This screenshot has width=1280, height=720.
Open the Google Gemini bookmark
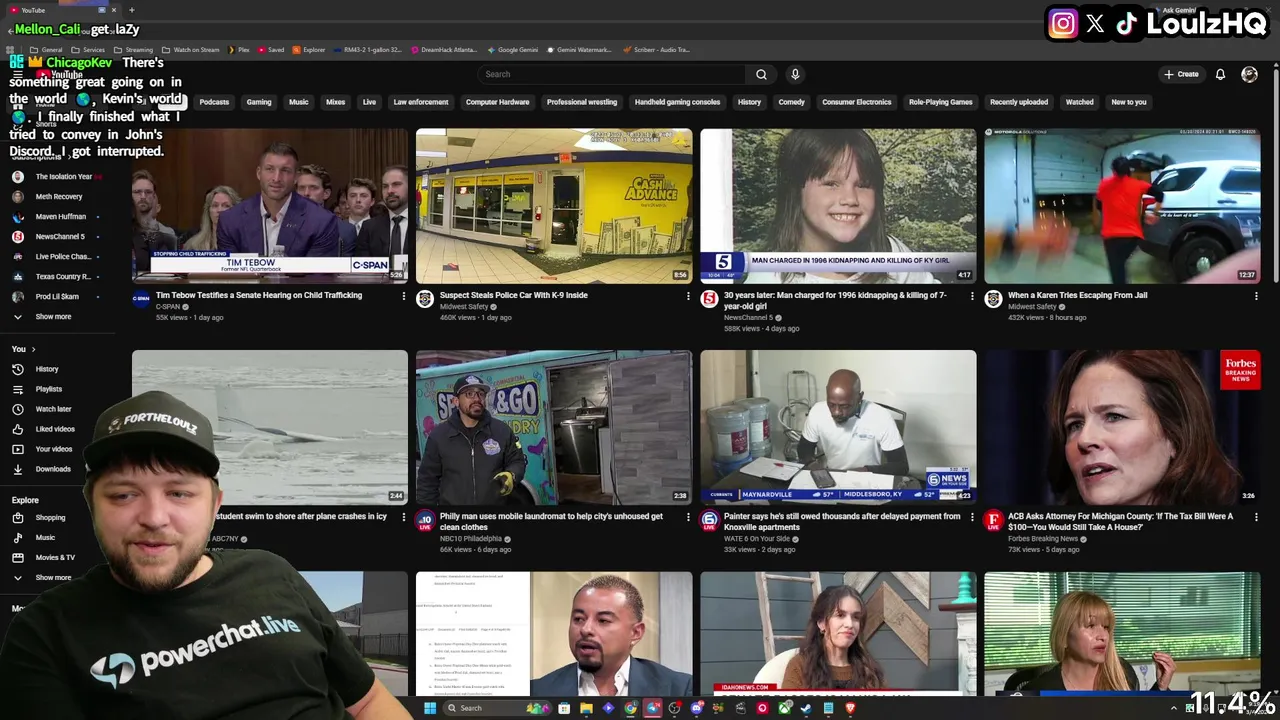click(512, 49)
